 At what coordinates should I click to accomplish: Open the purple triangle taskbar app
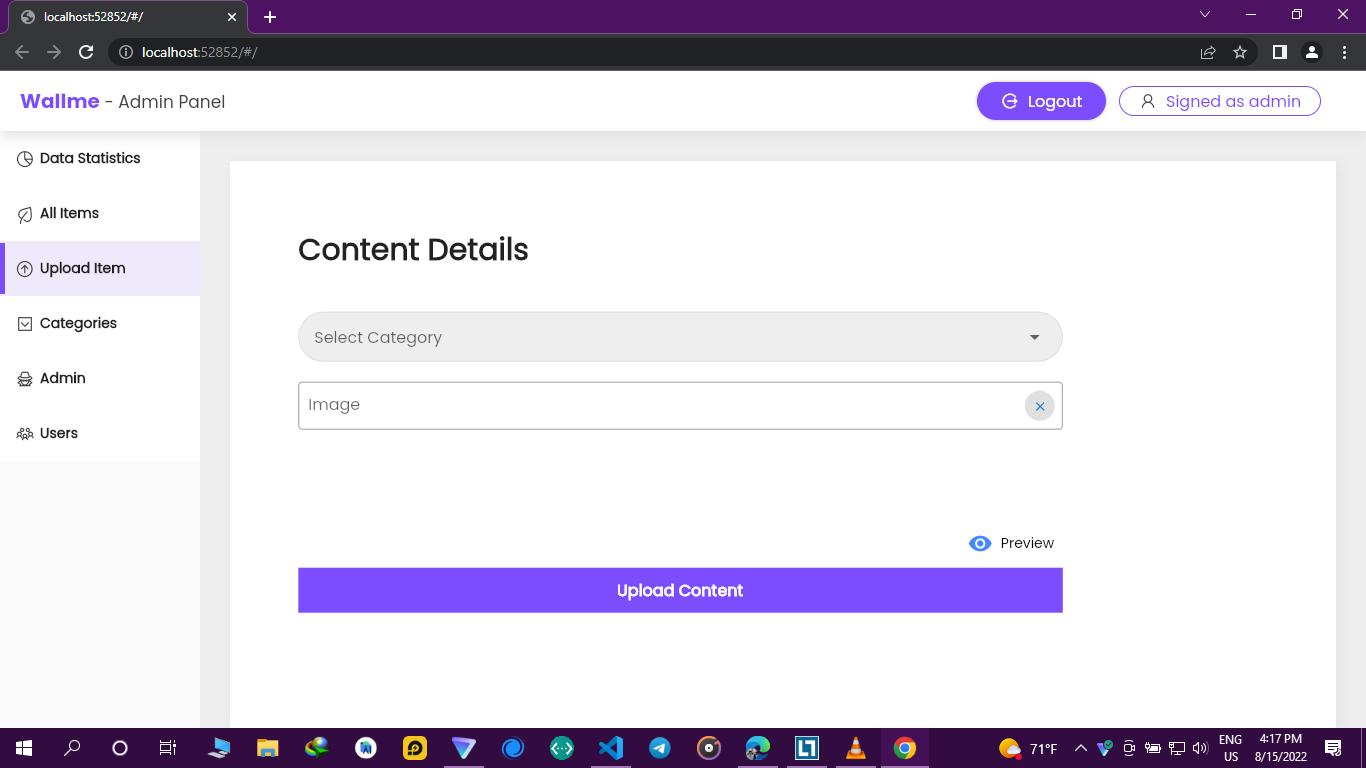click(464, 748)
